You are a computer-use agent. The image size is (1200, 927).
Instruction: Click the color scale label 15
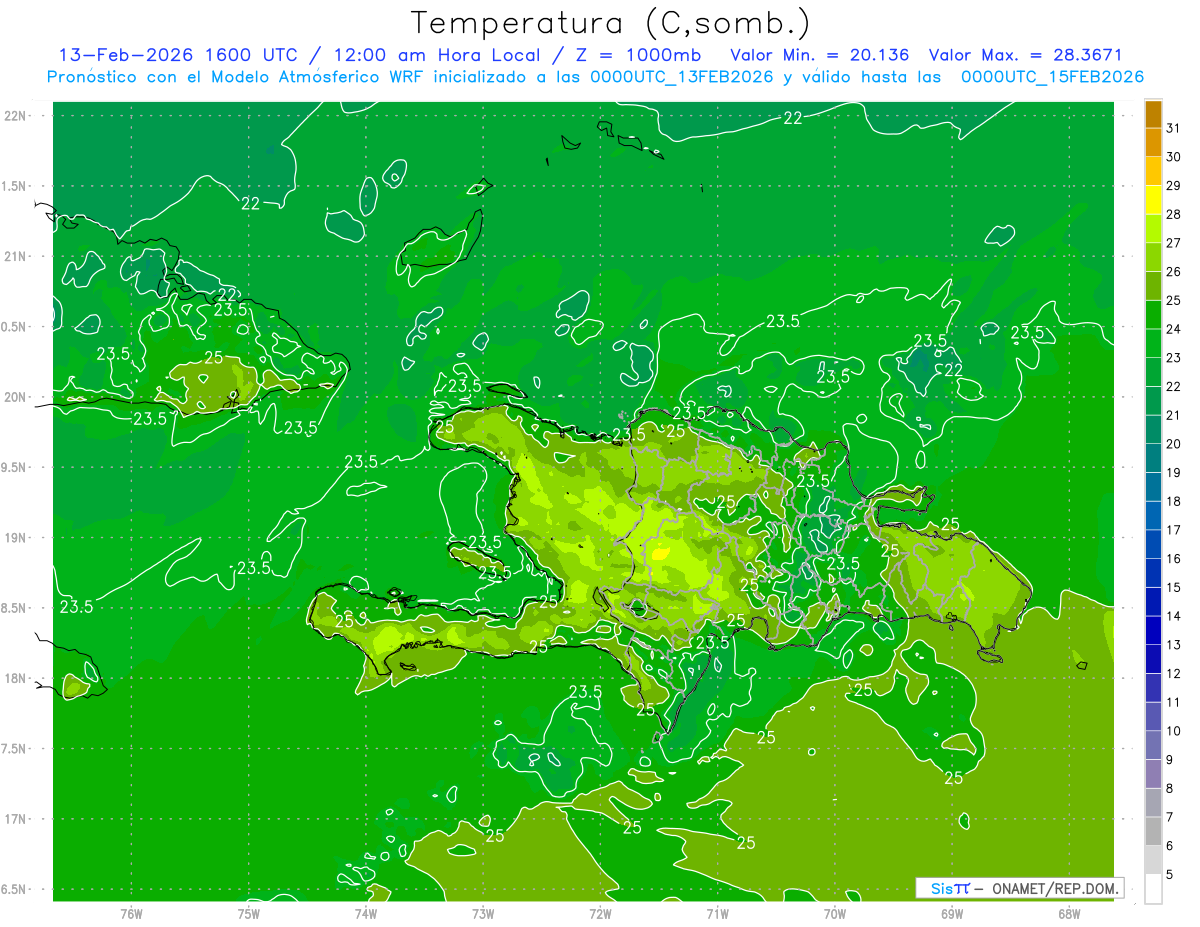pyautogui.click(x=1174, y=588)
